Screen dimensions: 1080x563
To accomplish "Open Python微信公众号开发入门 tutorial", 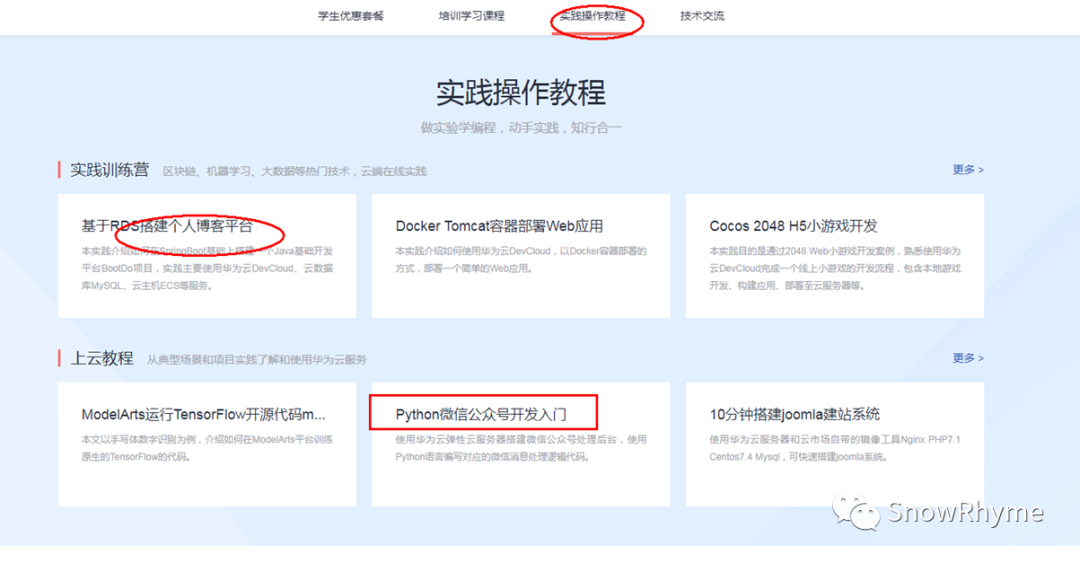I will (x=481, y=414).
